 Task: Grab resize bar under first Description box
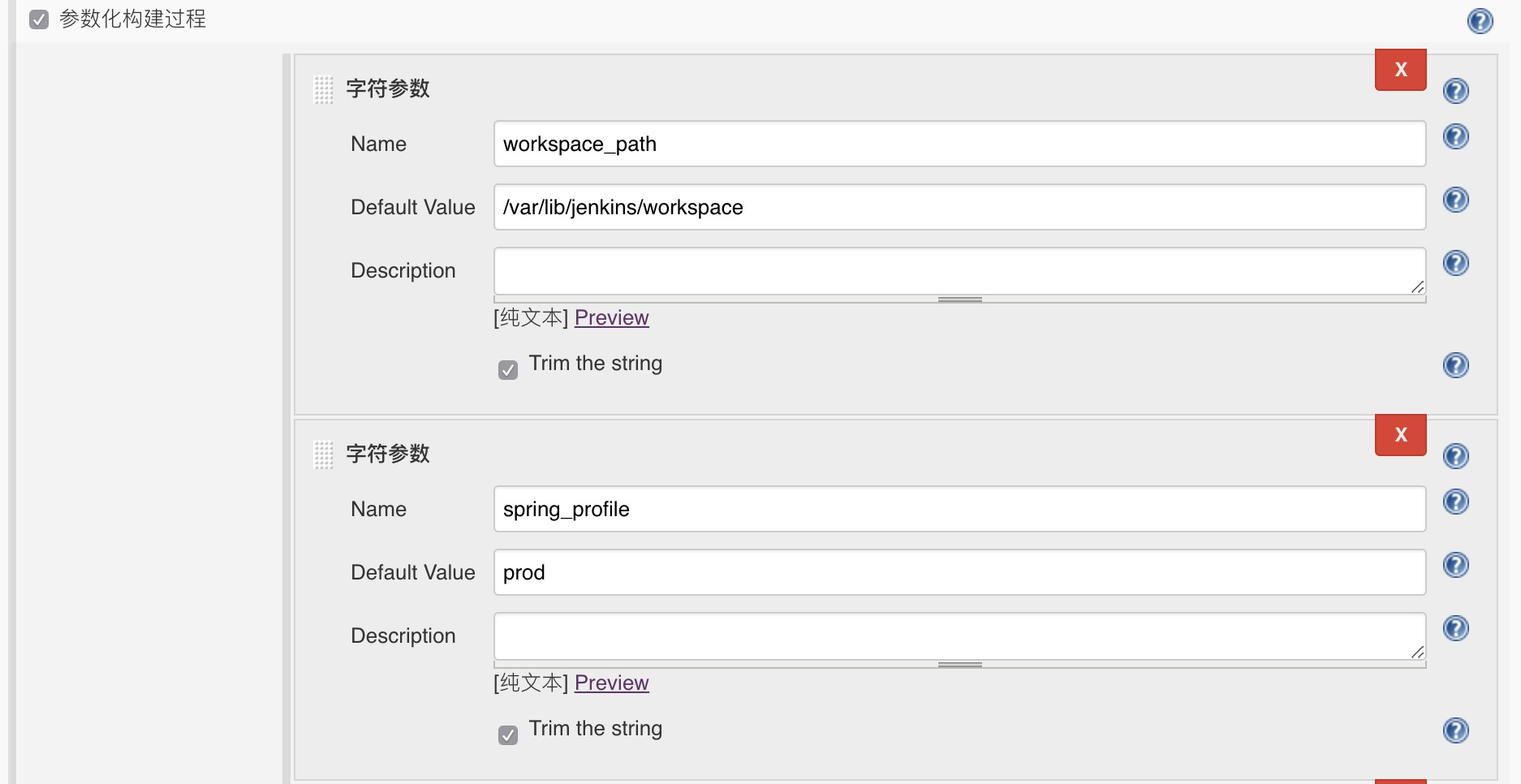959,299
